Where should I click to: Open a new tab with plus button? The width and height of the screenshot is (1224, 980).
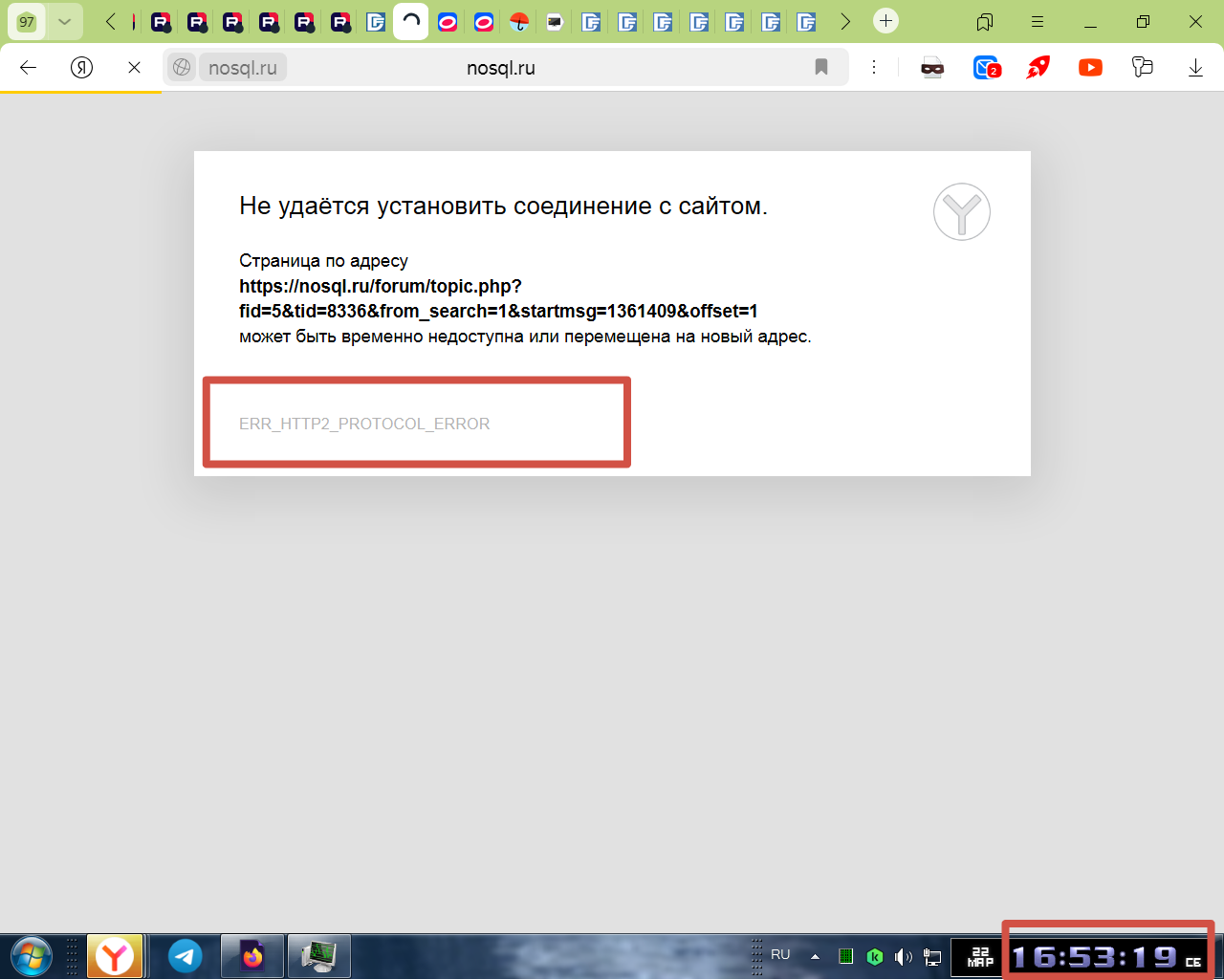[885, 21]
